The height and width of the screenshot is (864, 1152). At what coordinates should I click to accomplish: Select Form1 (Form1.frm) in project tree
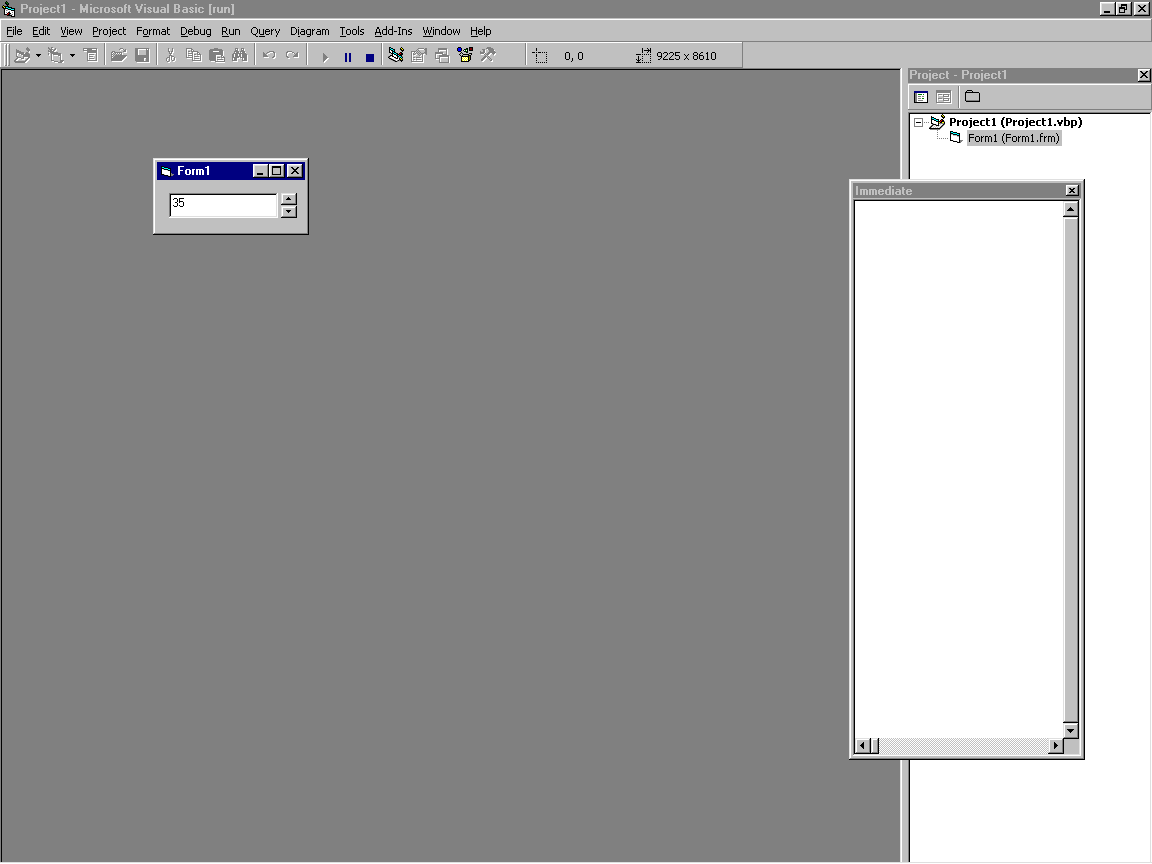coord(1013,138)
